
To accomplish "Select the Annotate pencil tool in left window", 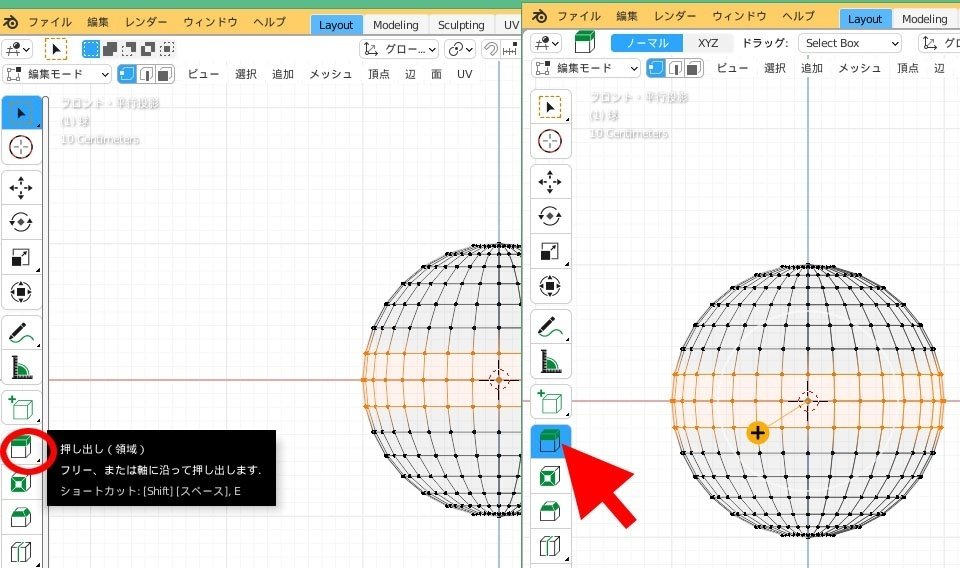I will click(x=21, y=333).
